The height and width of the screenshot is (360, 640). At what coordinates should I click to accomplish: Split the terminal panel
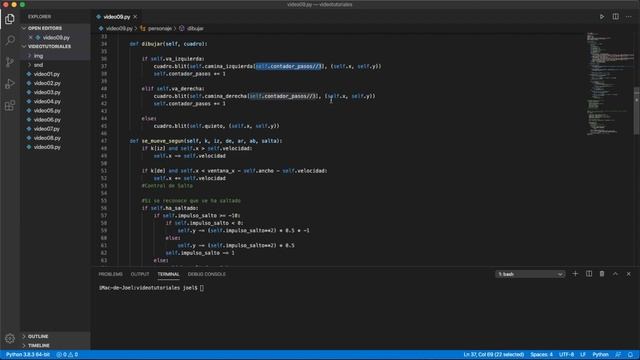(x=589, y=274)
